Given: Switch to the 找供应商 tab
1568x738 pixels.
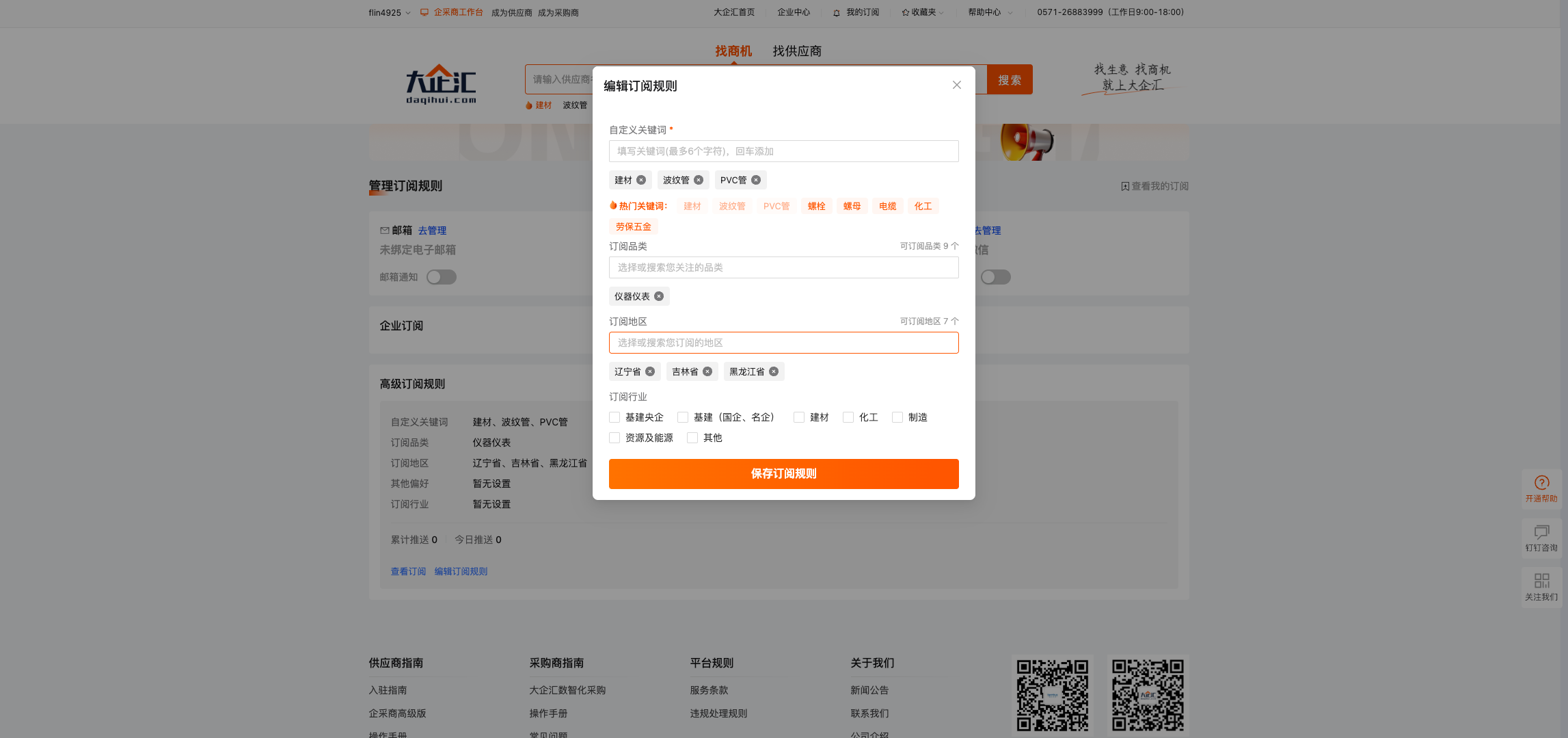Looking at the screenshot, I should 797,51.
